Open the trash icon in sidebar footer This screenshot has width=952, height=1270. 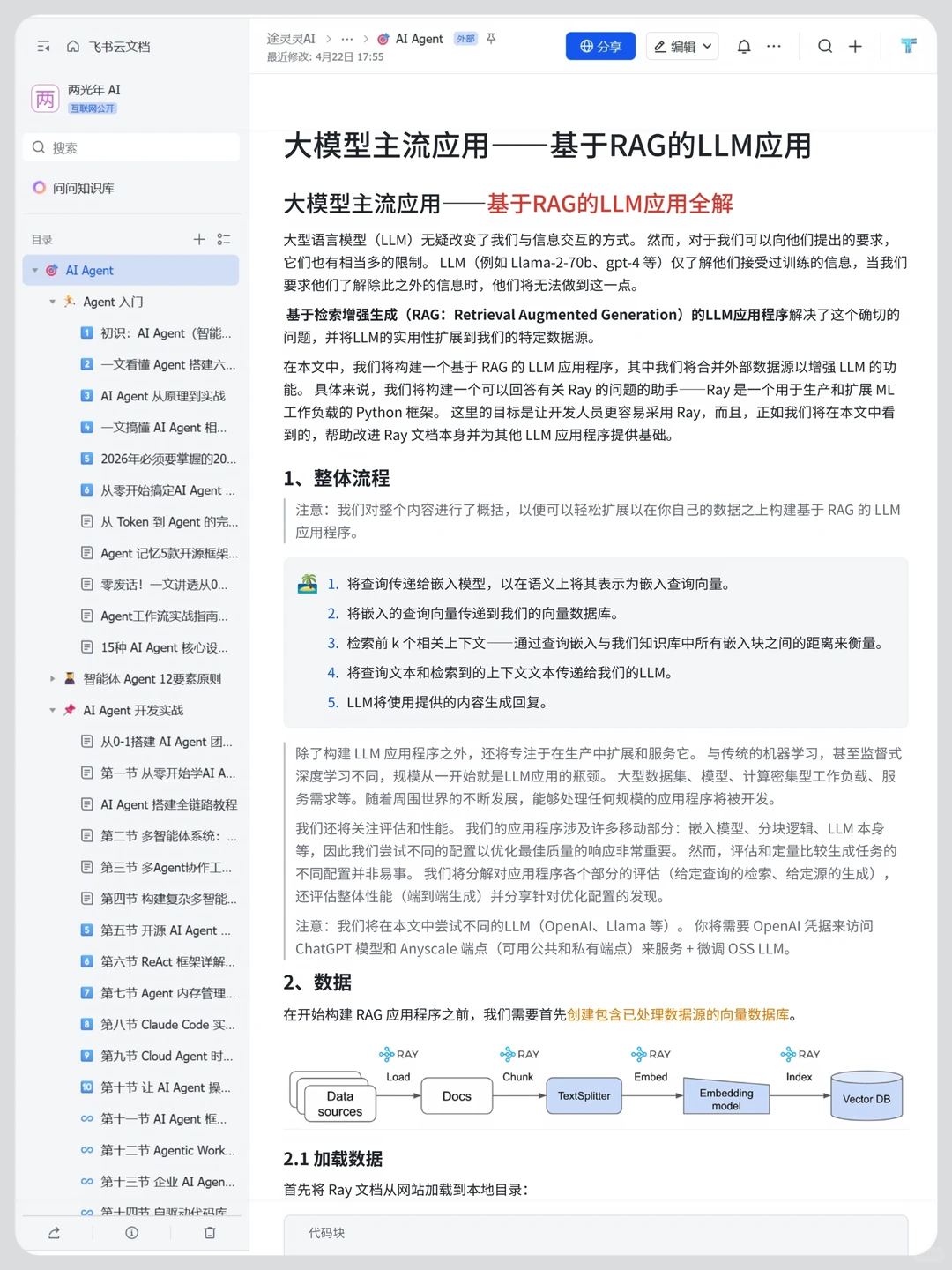(x=210, y=1233)
